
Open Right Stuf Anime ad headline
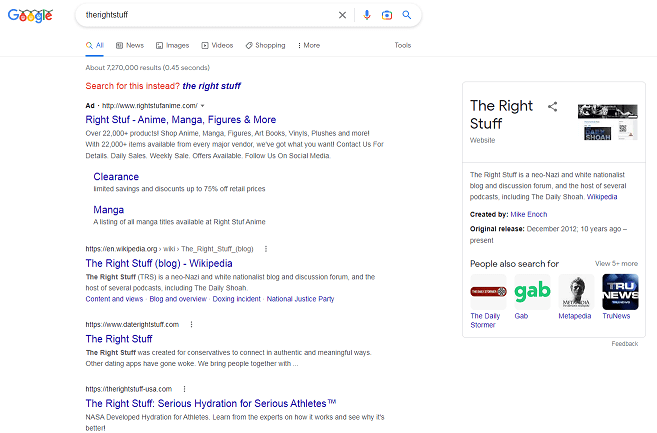[x=181, y=120]
